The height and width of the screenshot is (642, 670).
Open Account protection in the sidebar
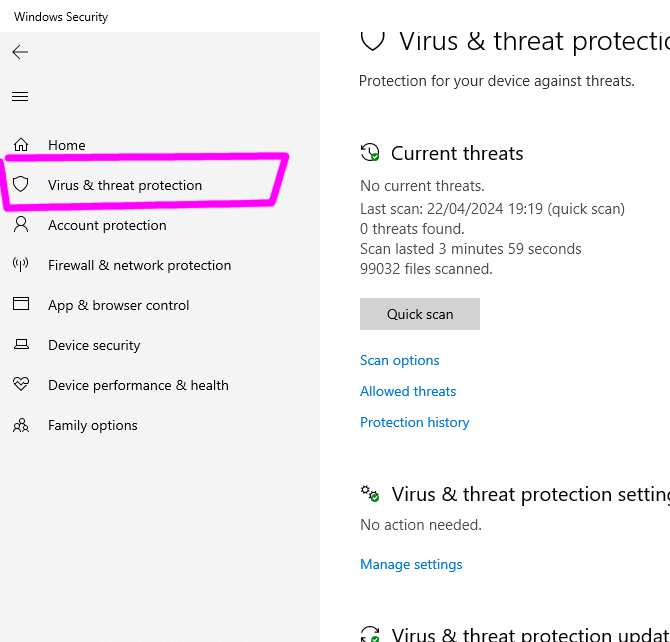coord(107,225)
